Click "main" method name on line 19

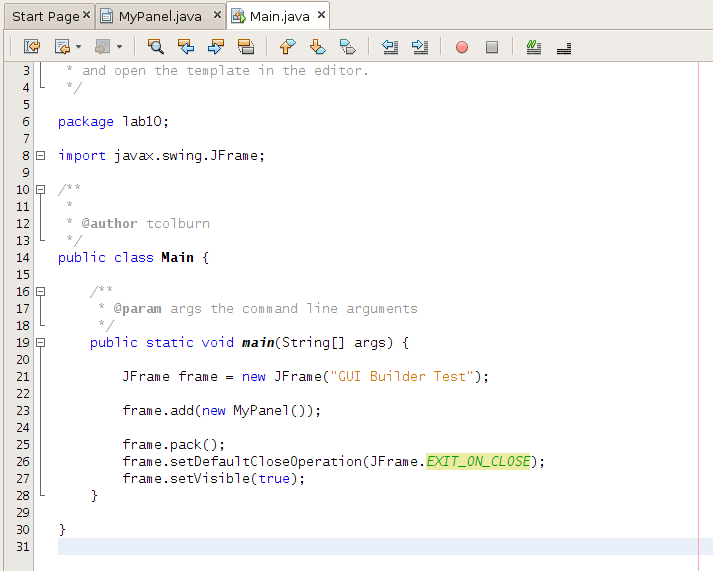[x=258, y=342]
